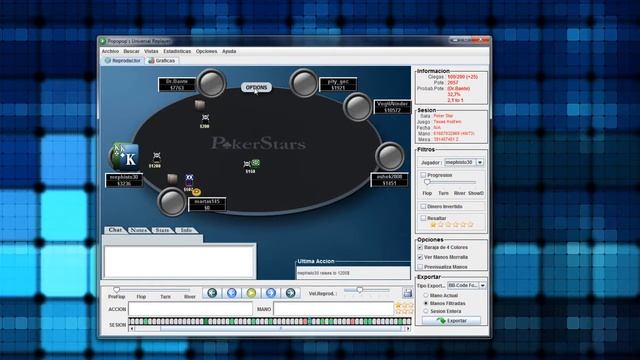This screenshot has height=360, width=640.
Task: Toggle Ver Manos Morralla checkbox
Action: [x=420, y=257]
